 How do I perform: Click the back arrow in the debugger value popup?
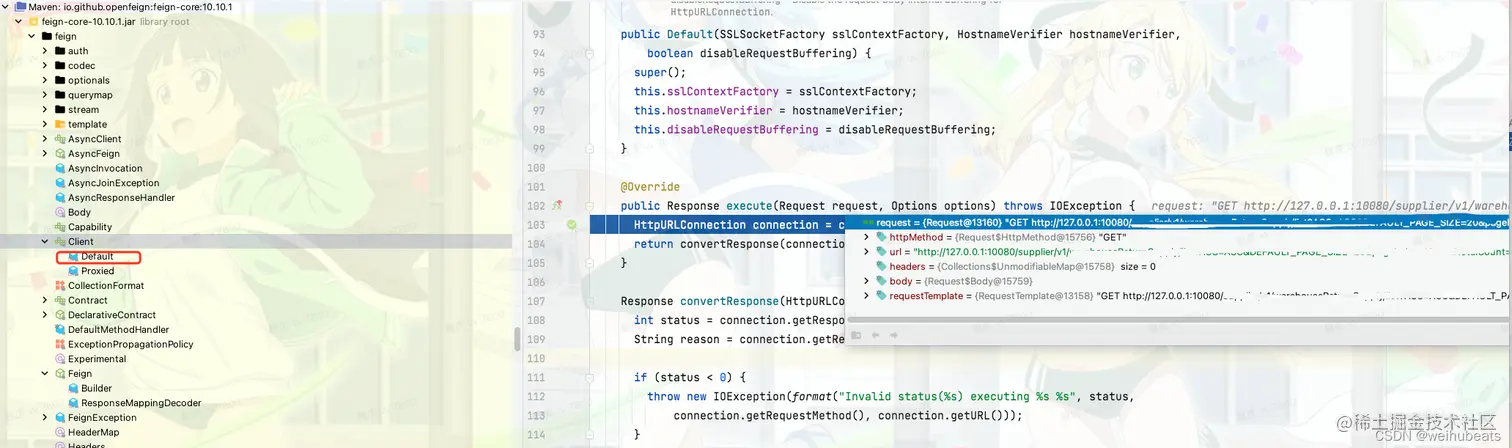876,336
